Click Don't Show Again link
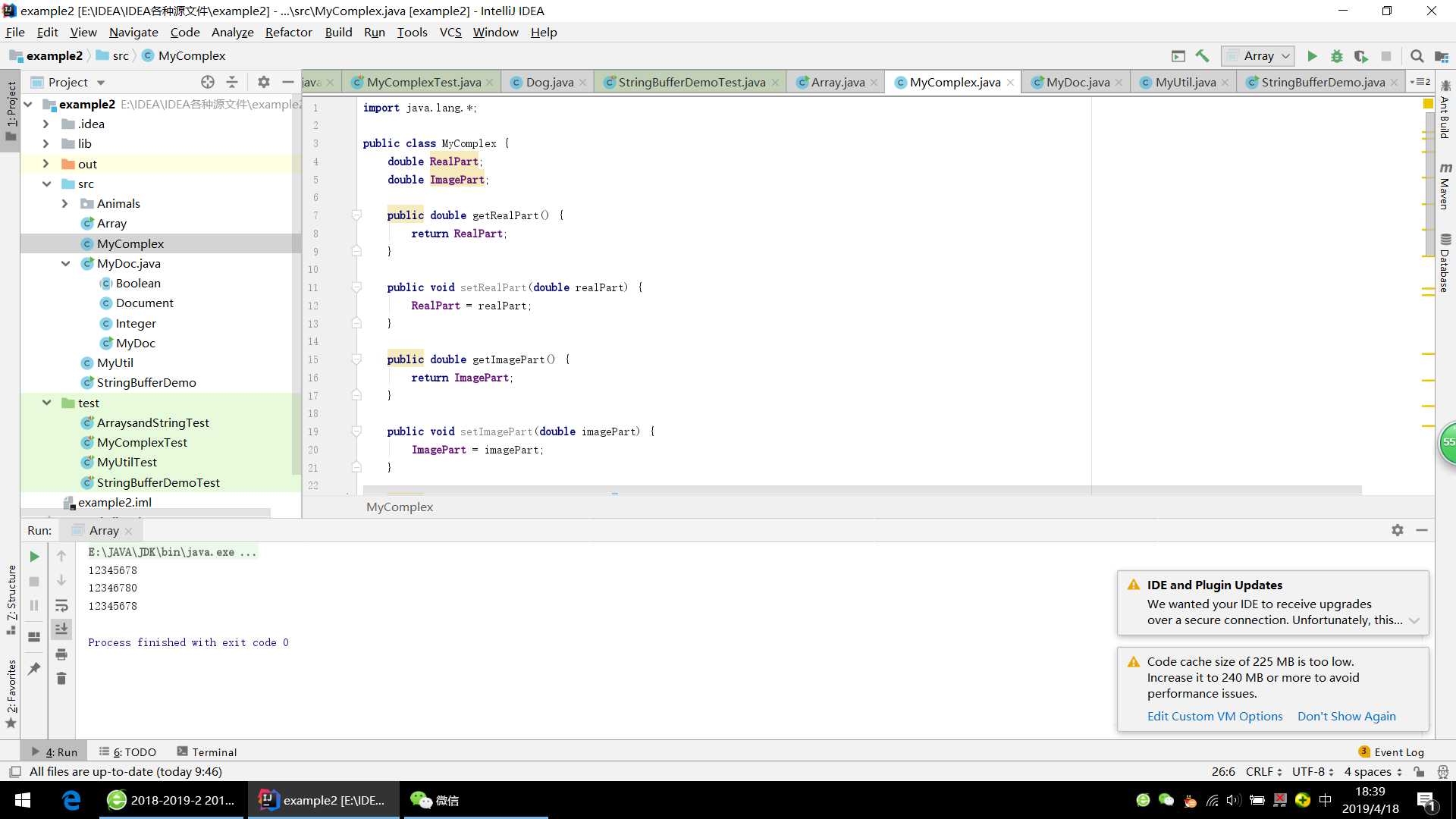 [x=1346, y=717]
